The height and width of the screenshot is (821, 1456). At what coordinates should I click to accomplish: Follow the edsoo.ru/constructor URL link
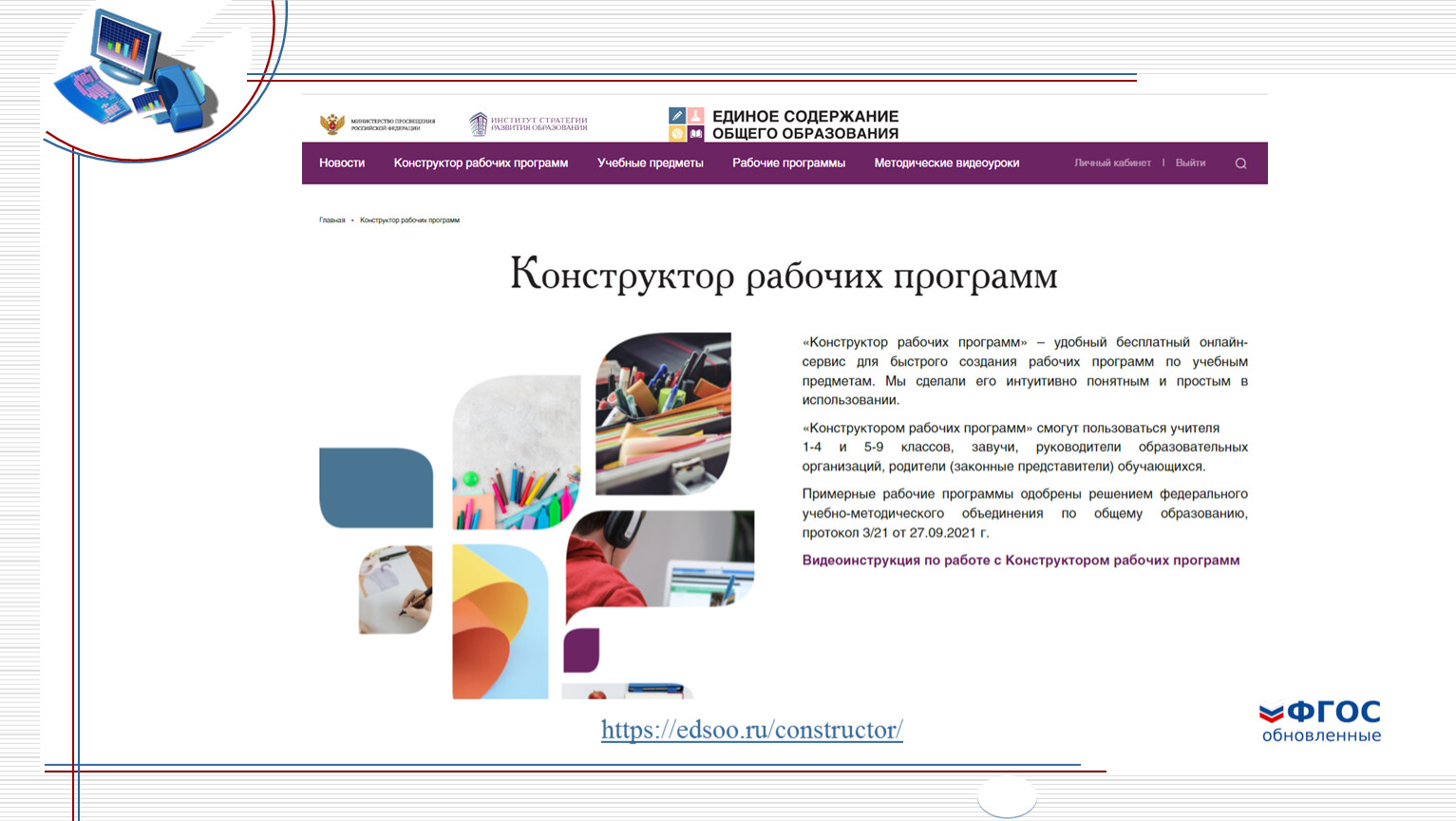tap(751, 730)
